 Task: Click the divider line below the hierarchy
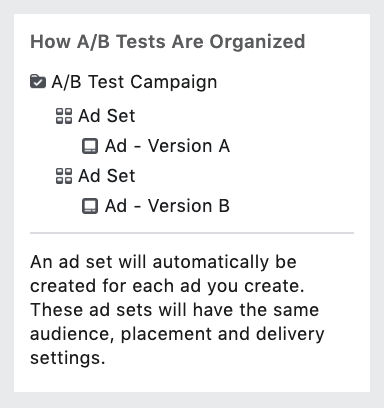[192, 233]
